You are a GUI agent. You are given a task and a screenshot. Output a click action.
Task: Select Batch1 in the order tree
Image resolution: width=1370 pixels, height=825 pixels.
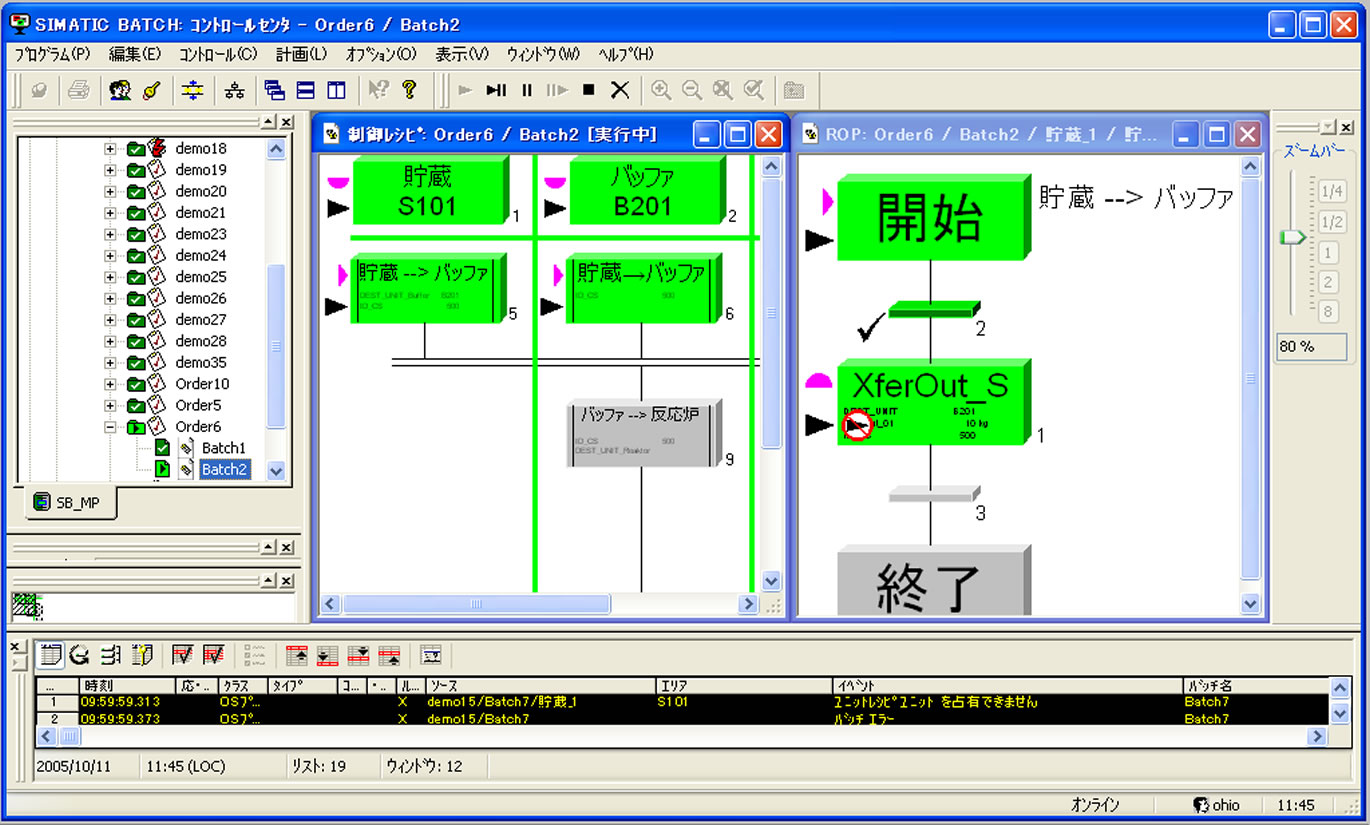coord(223,448)
